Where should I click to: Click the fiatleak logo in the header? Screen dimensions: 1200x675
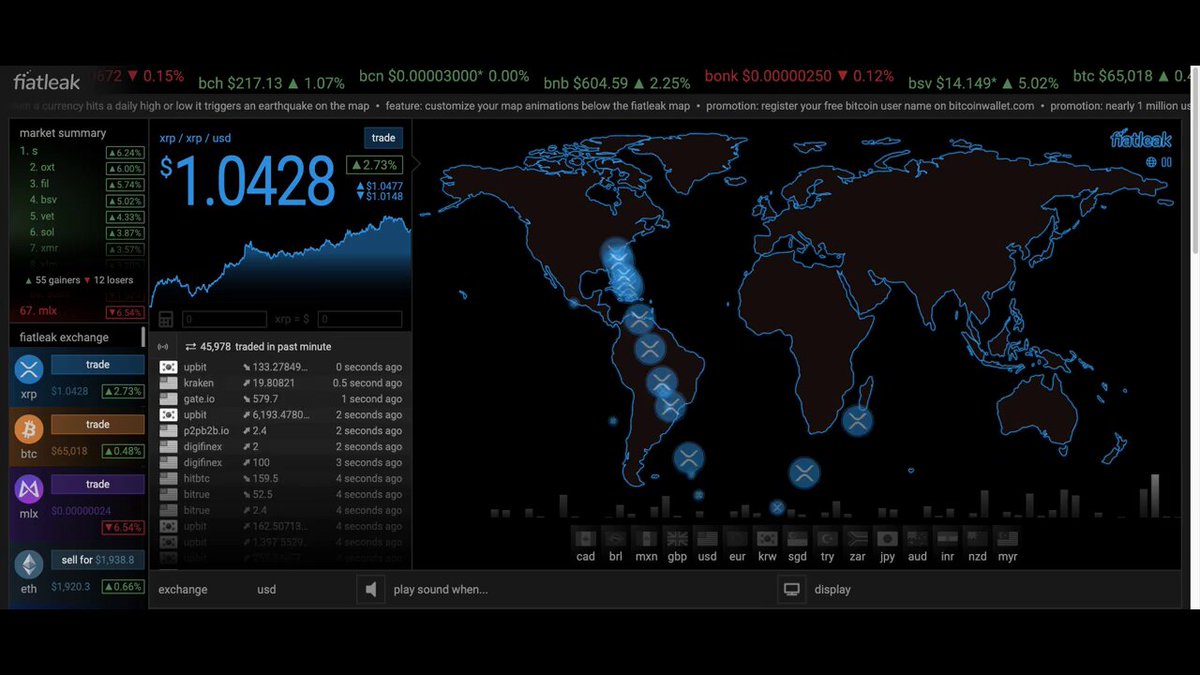point(46,82)
